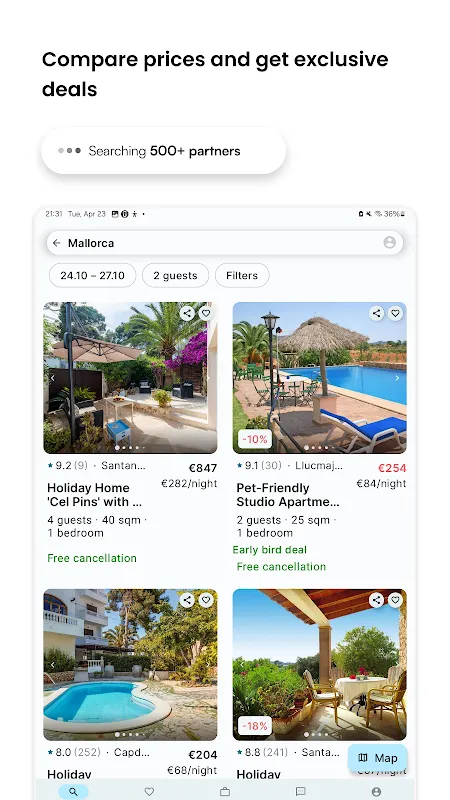
Task: Share the Pet-Friendly Studio Apartment listing
Action: [377, 313]
